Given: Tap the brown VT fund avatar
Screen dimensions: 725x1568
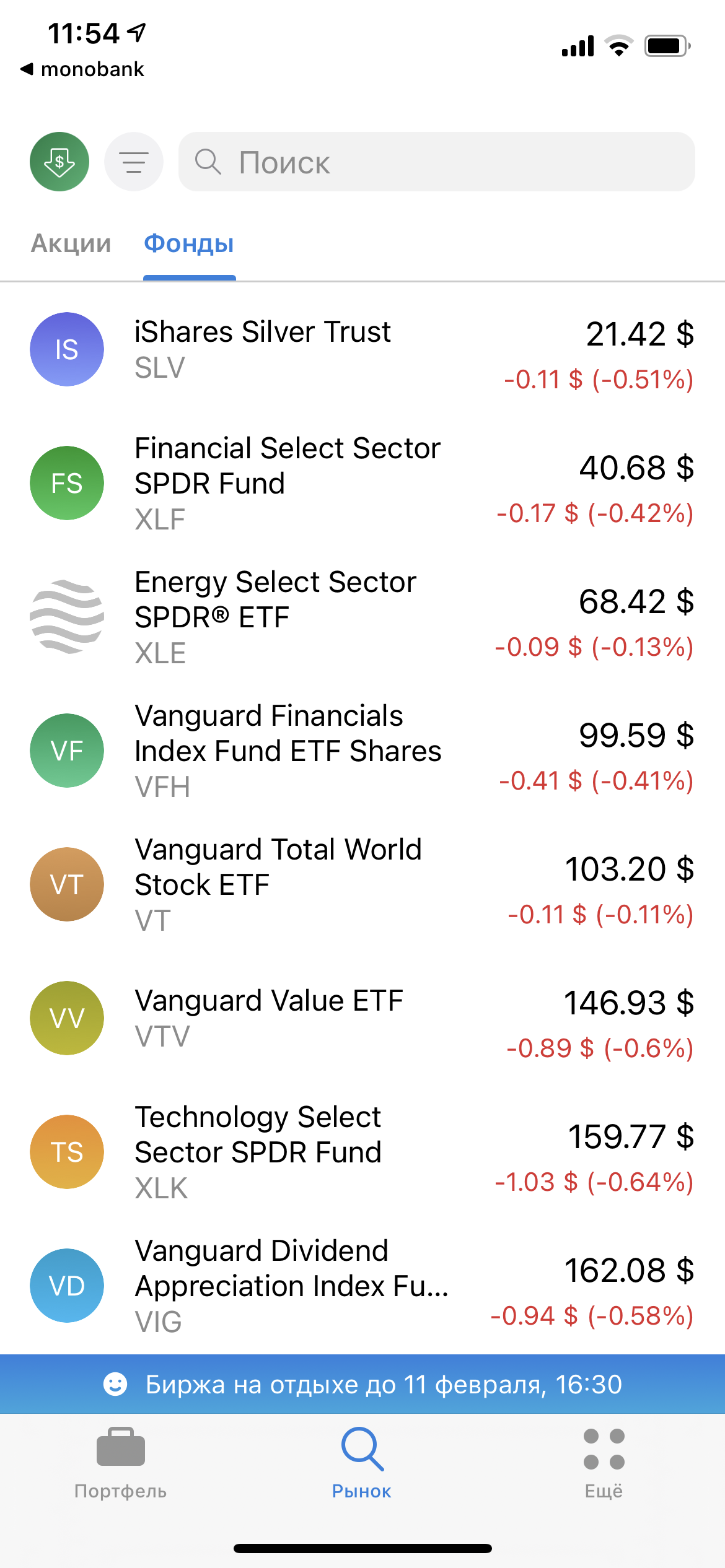Looking at the screenshot, I should 67,884.
